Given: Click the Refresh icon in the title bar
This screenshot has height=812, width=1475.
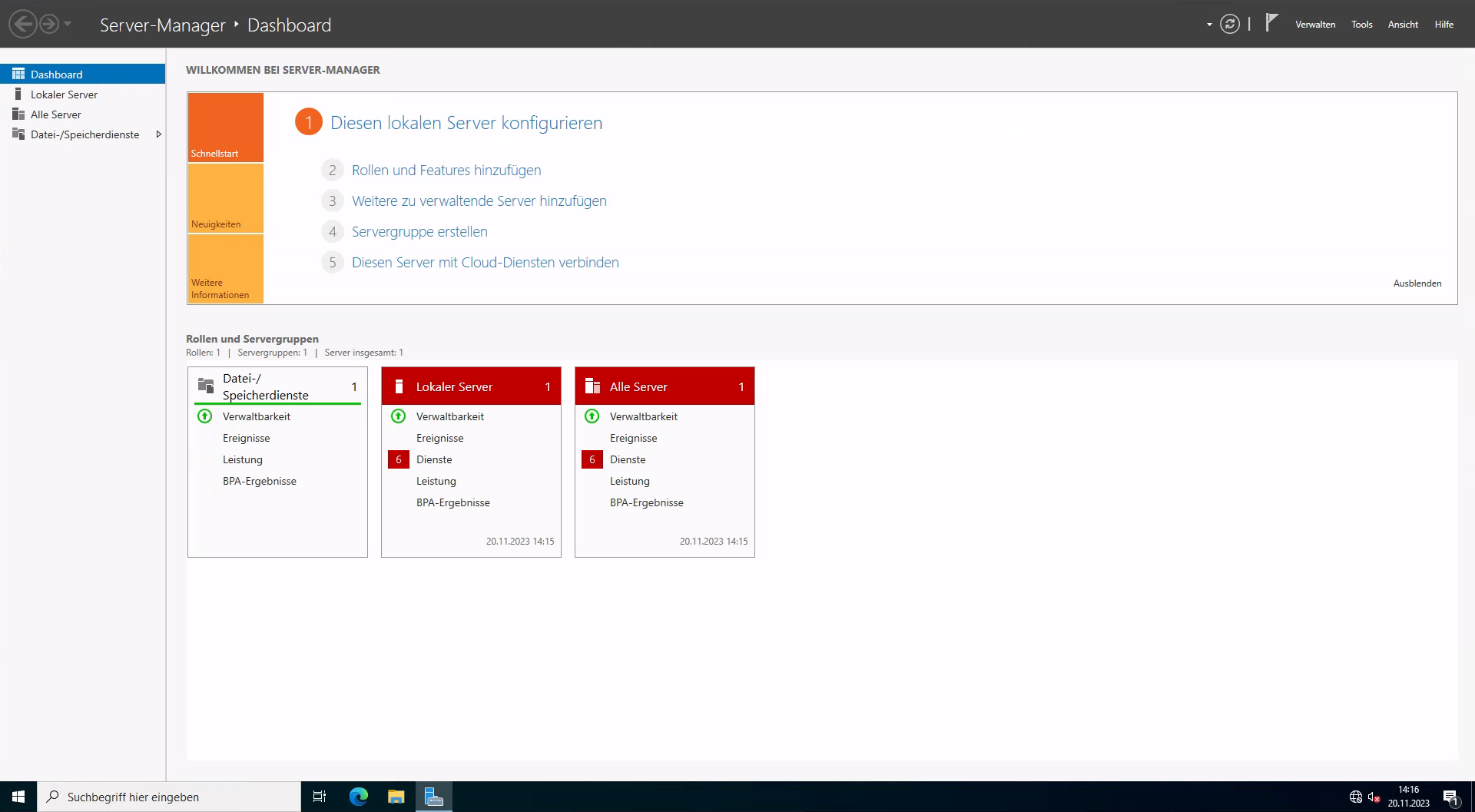Looking at the screenshot, I should 1230,24.
